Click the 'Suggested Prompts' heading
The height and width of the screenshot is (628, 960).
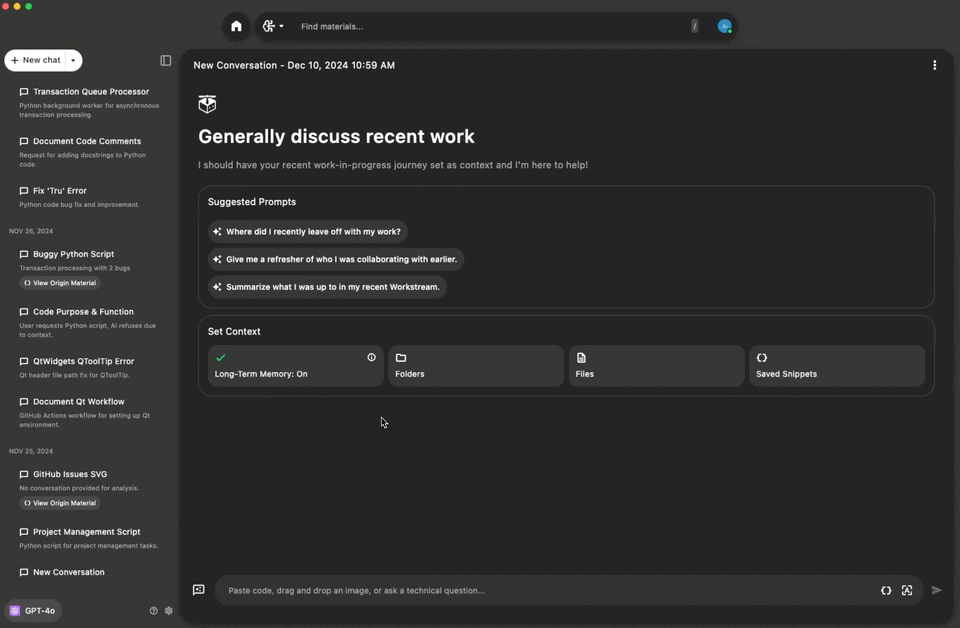pyautogui.click(x=252, y=201)
